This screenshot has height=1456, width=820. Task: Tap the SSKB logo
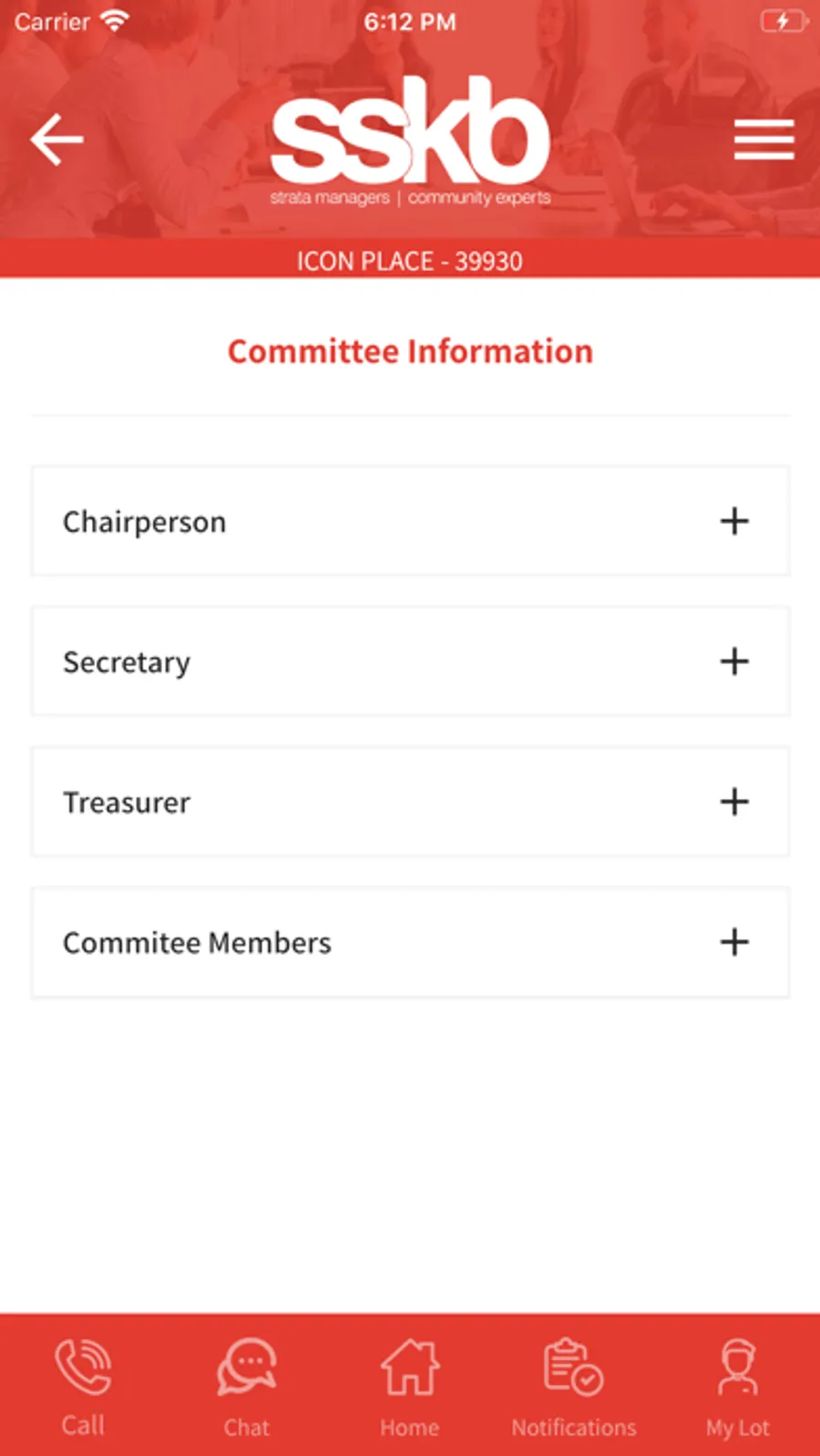[x=410, y=141]
